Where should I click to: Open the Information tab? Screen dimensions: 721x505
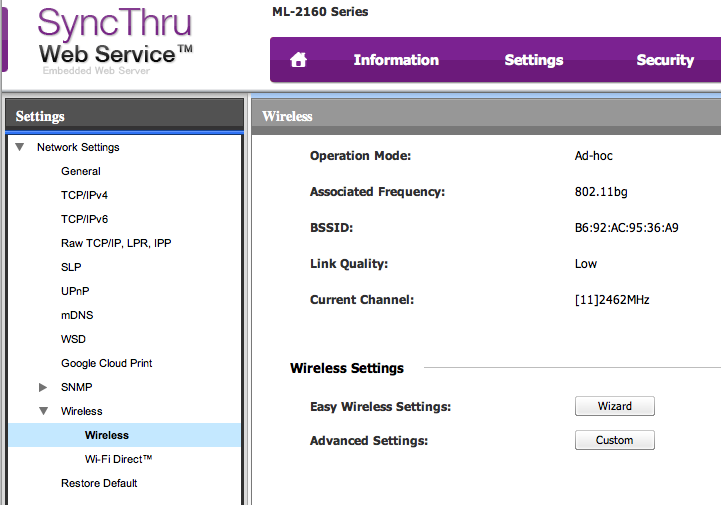tap(396, 60)
